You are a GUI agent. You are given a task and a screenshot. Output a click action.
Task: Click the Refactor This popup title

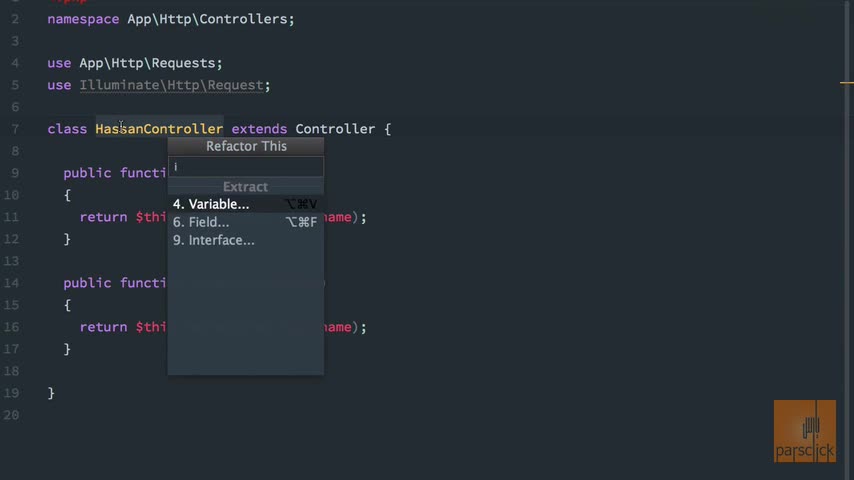pos(246,146)
